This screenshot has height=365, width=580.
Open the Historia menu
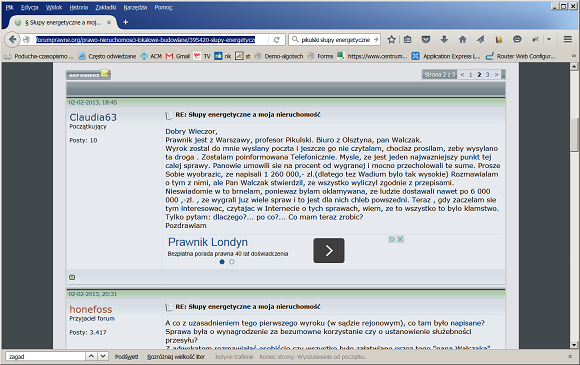click(x=79, y=7)
